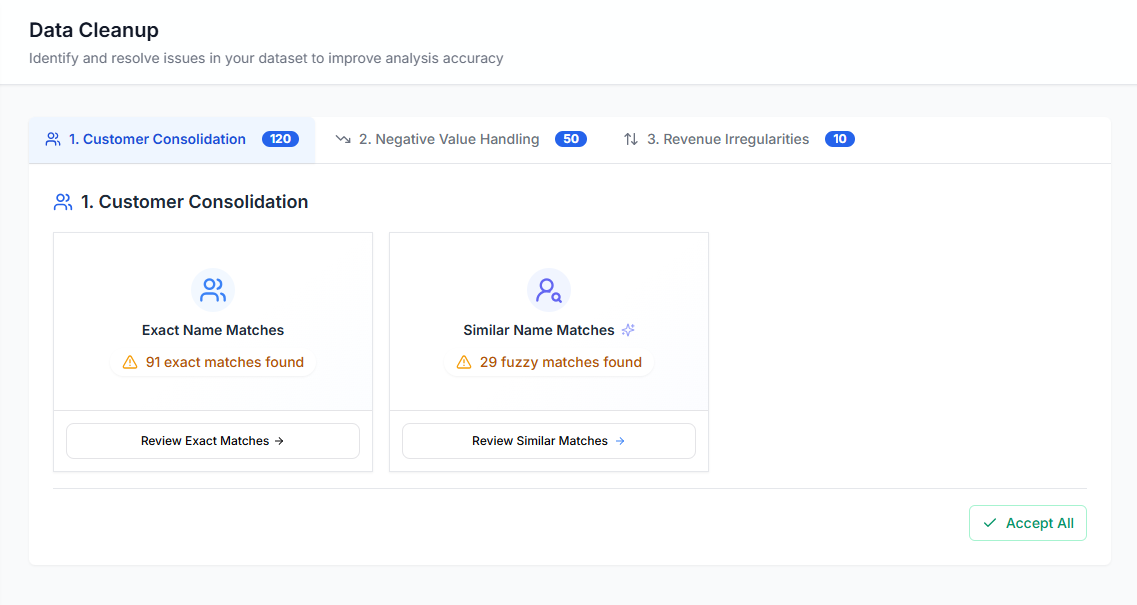Click the users icon on Customer Consolidation tab
This screenshot has width=1137, height=605.
(x=53, y=139)
